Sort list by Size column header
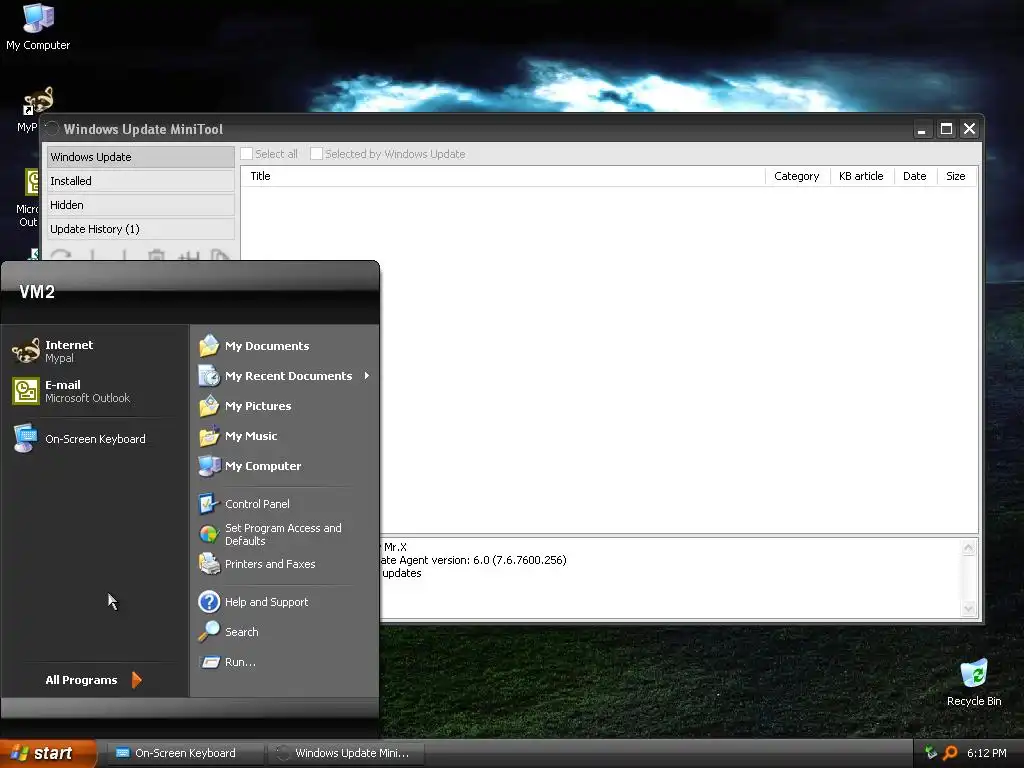This screenshot has height=768, width=1024. pyautogui.click(x=956, y=176)
